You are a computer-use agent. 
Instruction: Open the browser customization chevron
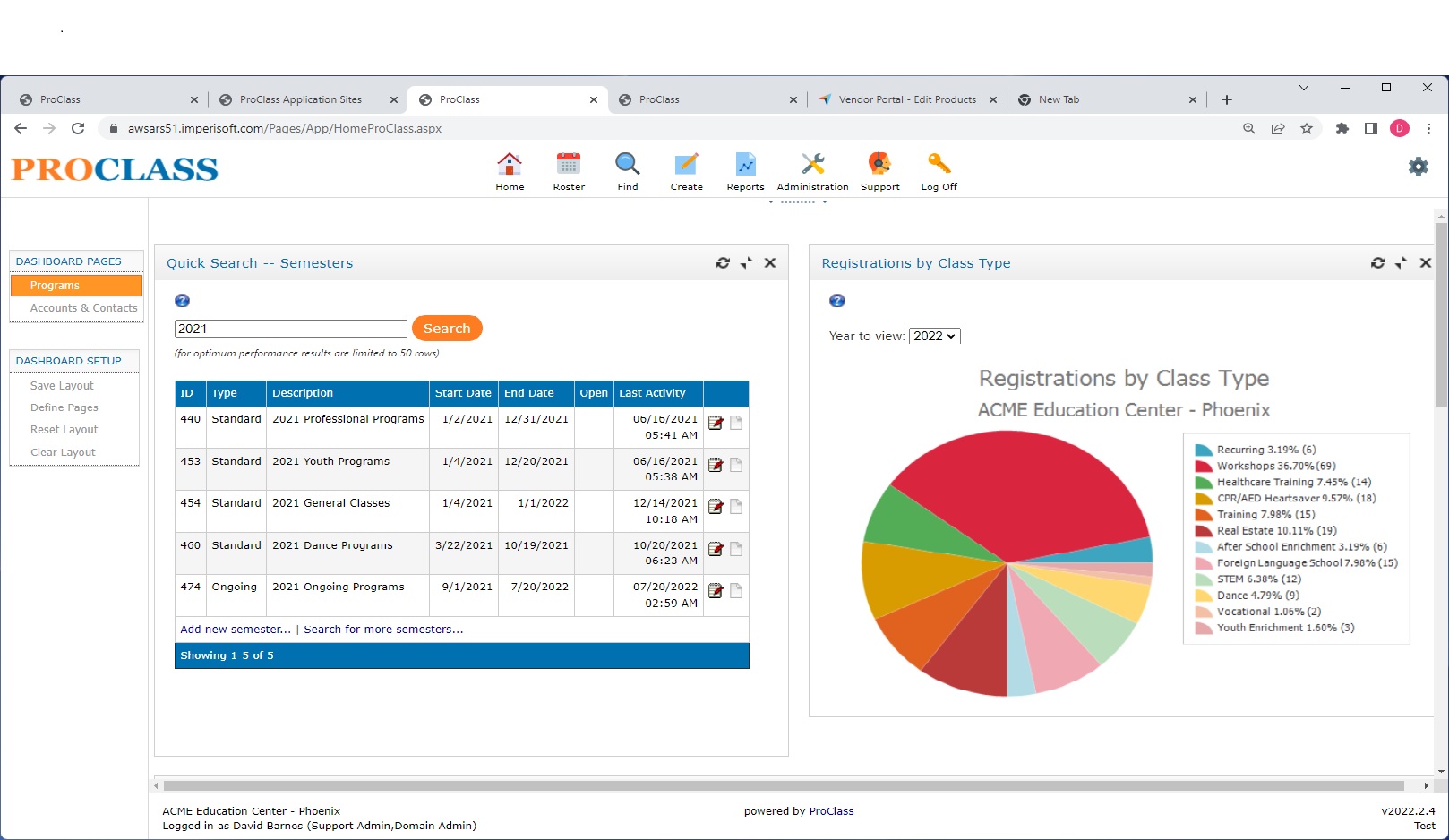[1304, 87]
